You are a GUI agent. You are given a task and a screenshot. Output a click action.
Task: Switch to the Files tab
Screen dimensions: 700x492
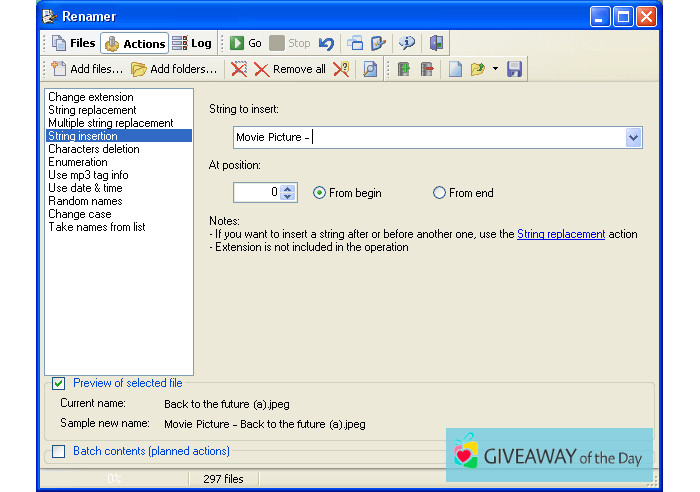[x=73, y=43]
